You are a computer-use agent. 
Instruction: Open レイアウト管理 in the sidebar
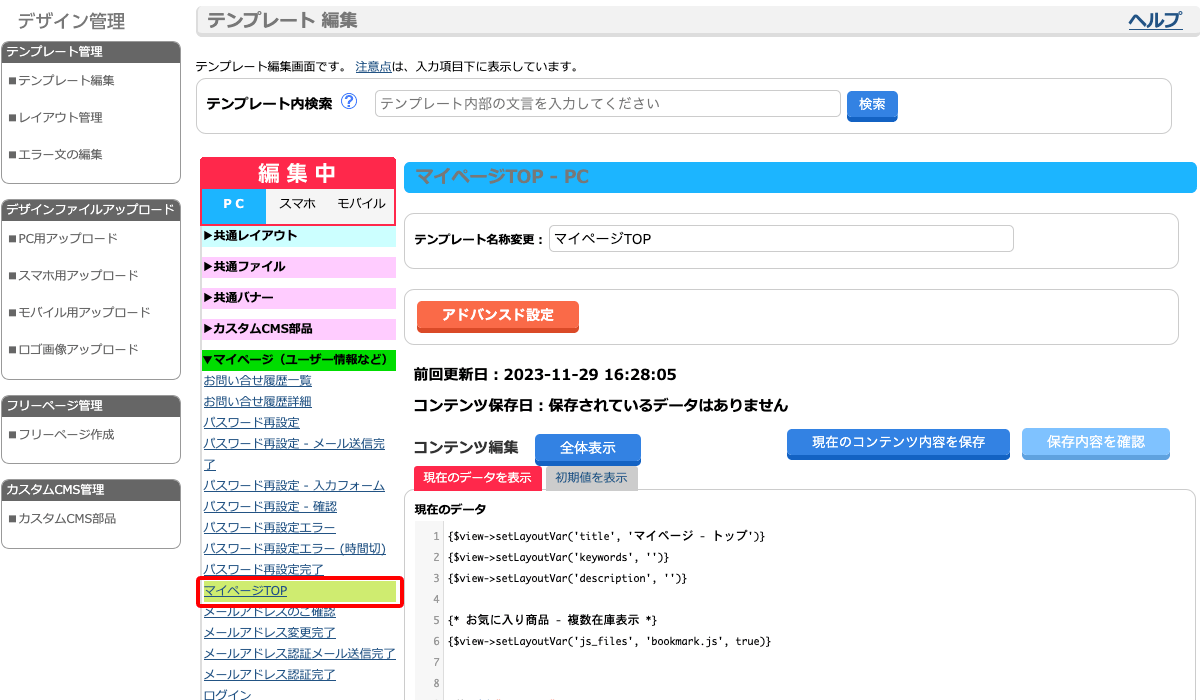point(60,118)
